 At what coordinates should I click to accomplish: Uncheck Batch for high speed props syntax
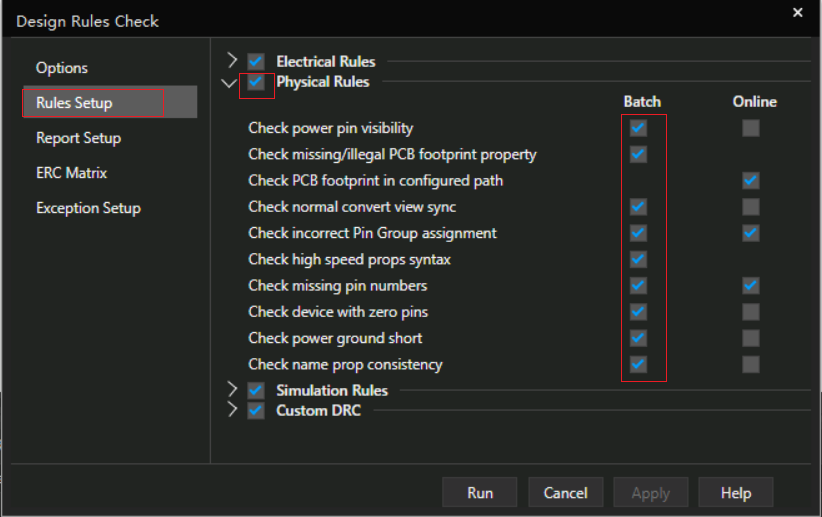(638, 259)
